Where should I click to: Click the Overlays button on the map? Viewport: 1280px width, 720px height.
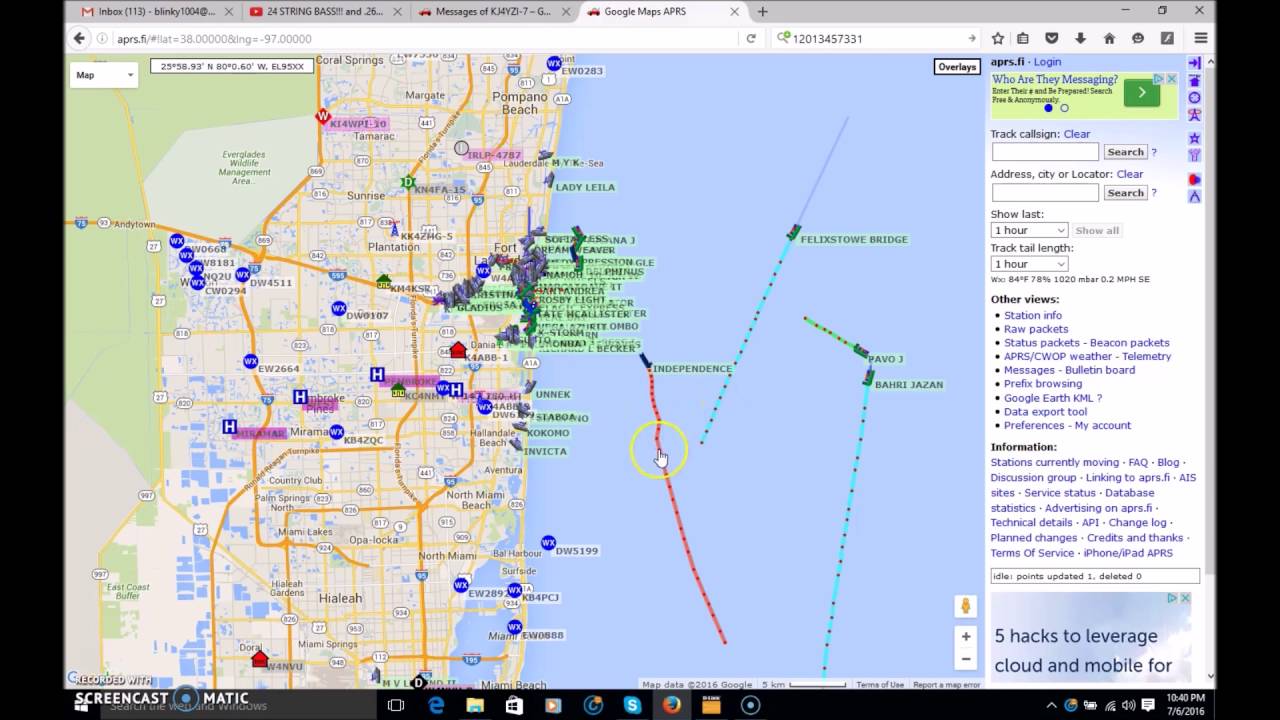(957, 67)
